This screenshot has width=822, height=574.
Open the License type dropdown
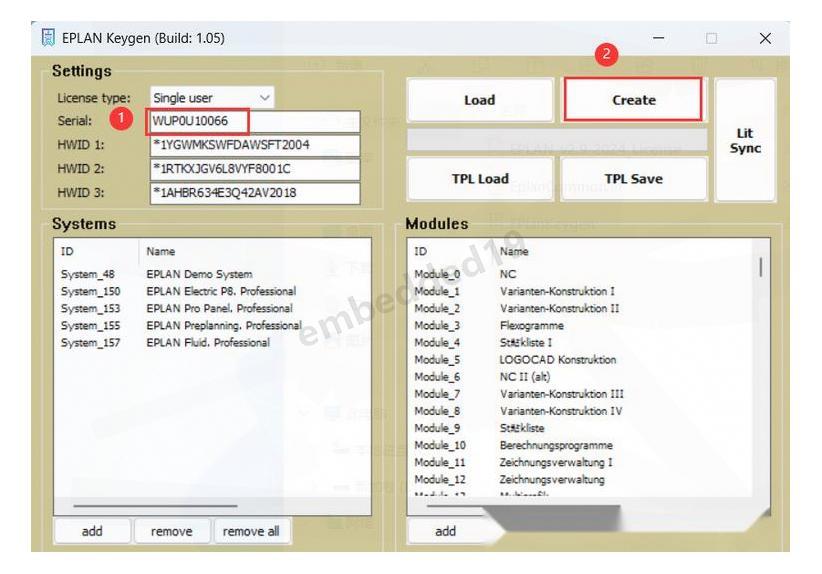coord(212,98)
